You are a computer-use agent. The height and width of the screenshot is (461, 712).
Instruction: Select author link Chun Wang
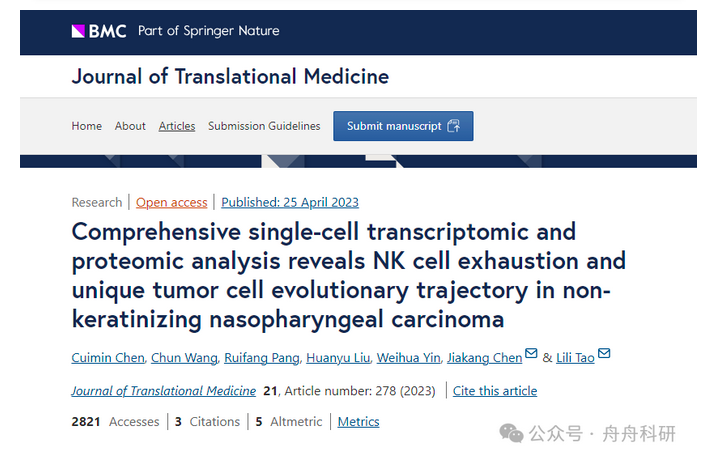(184, 358)
